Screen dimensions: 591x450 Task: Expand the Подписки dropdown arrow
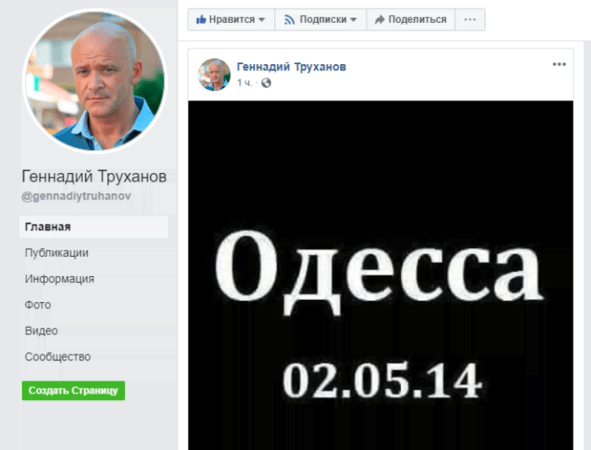click(x=353, y=20)
